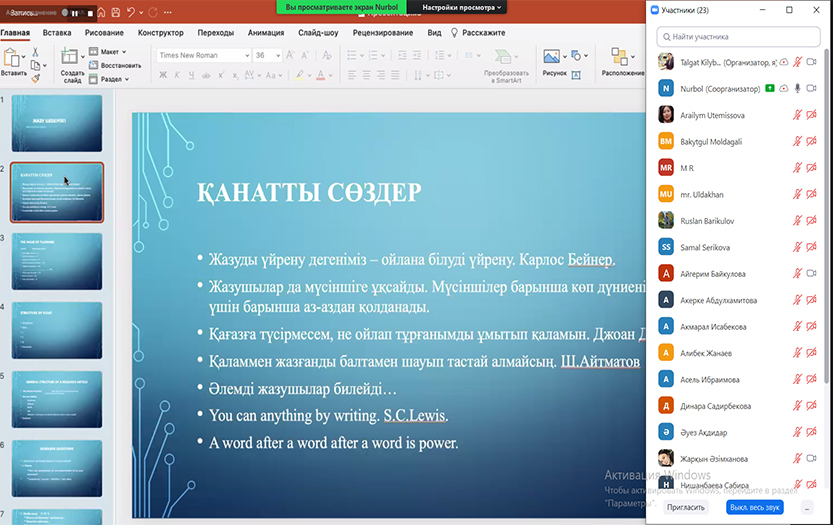
Task: Open the Анимация ribbon tab
Action: tap(265, 33)
